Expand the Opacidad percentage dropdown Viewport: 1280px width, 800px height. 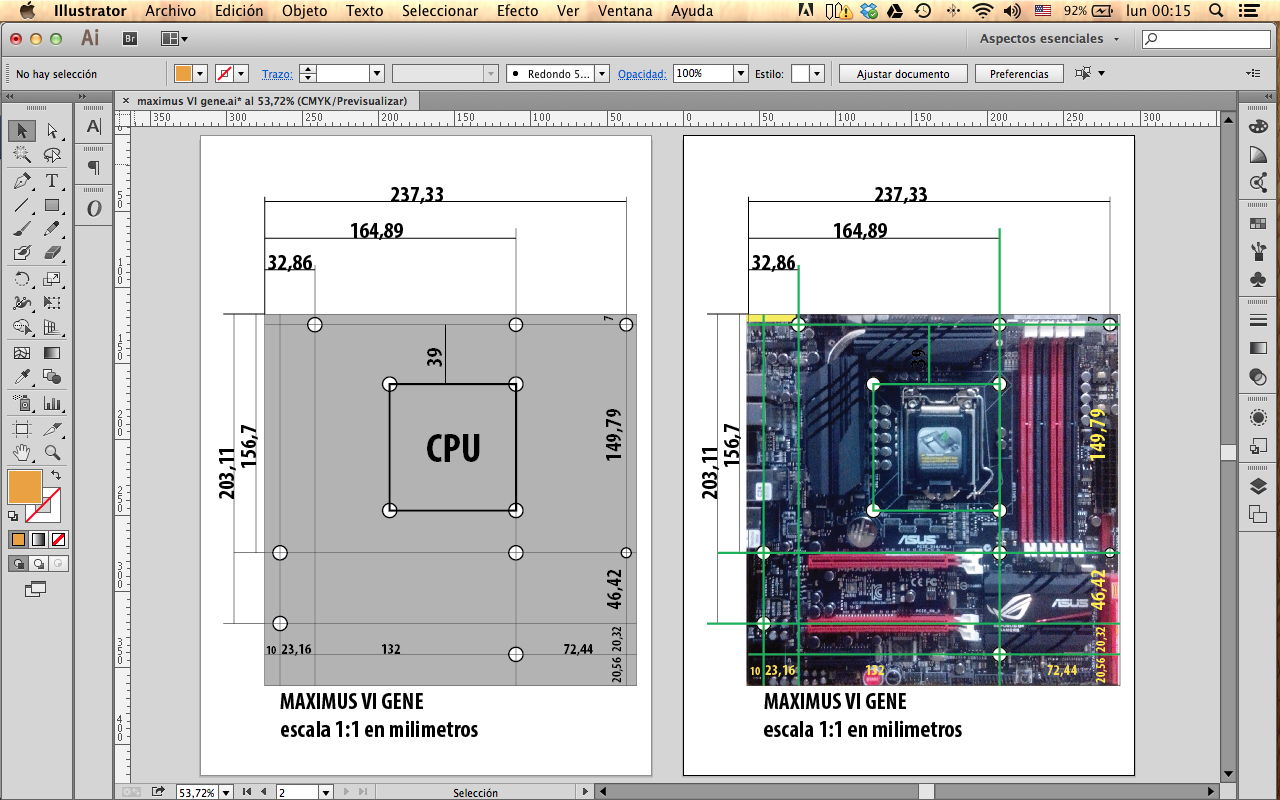pos(741,74)
